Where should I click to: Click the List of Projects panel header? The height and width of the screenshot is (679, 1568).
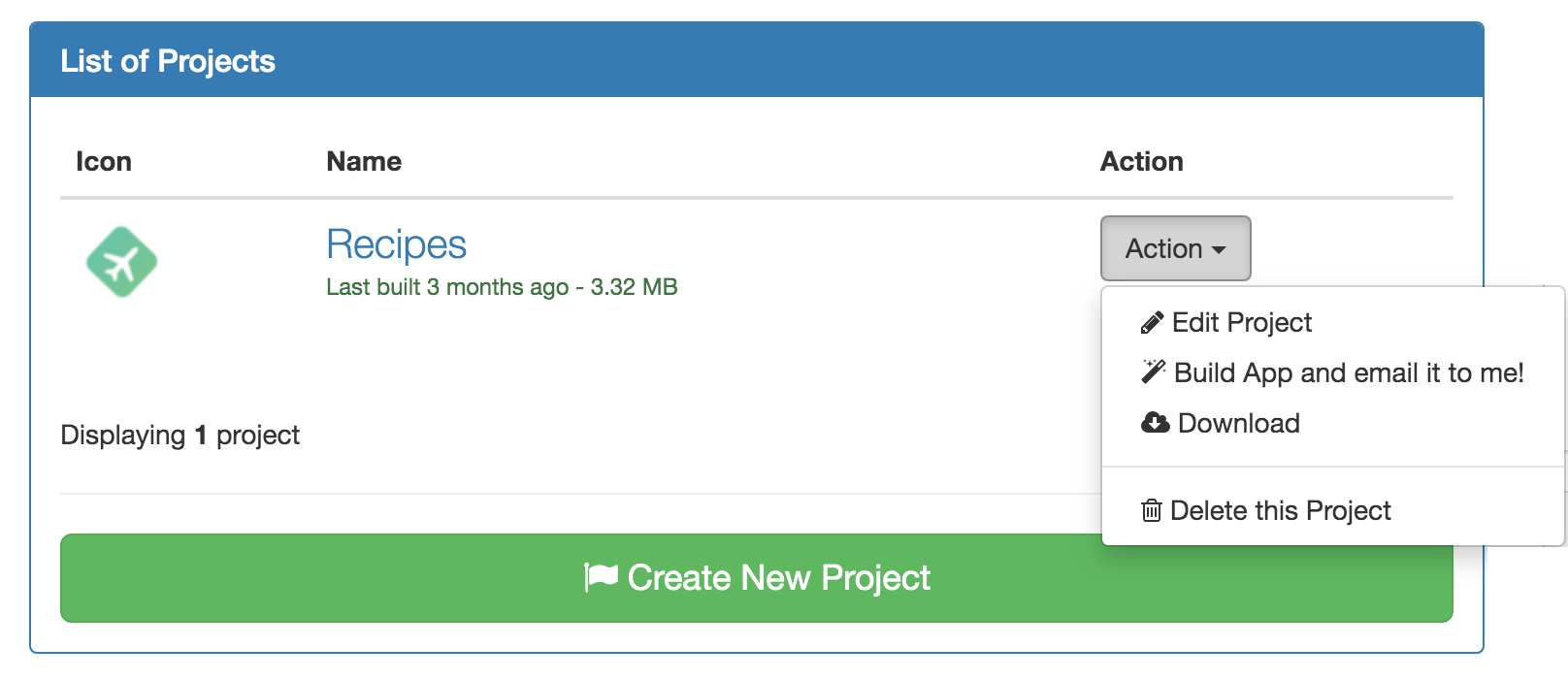(x=168, y=61)
